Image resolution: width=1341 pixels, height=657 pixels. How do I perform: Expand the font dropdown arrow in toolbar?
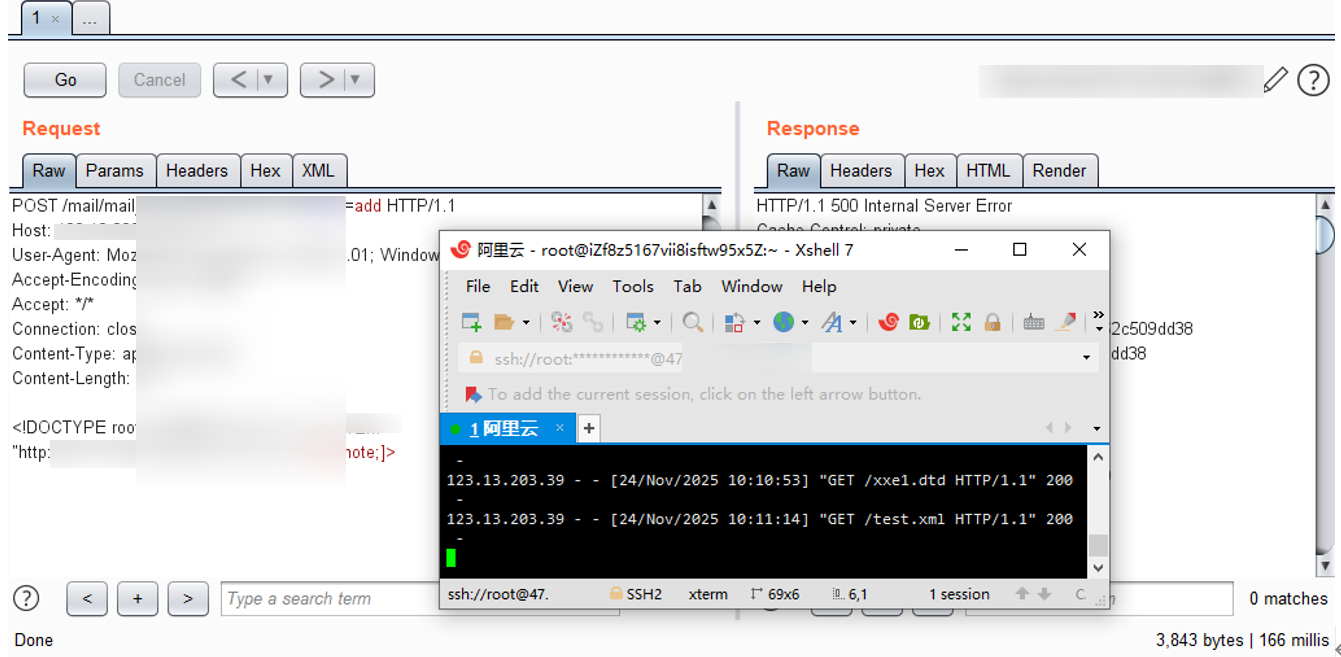point(853,323)
